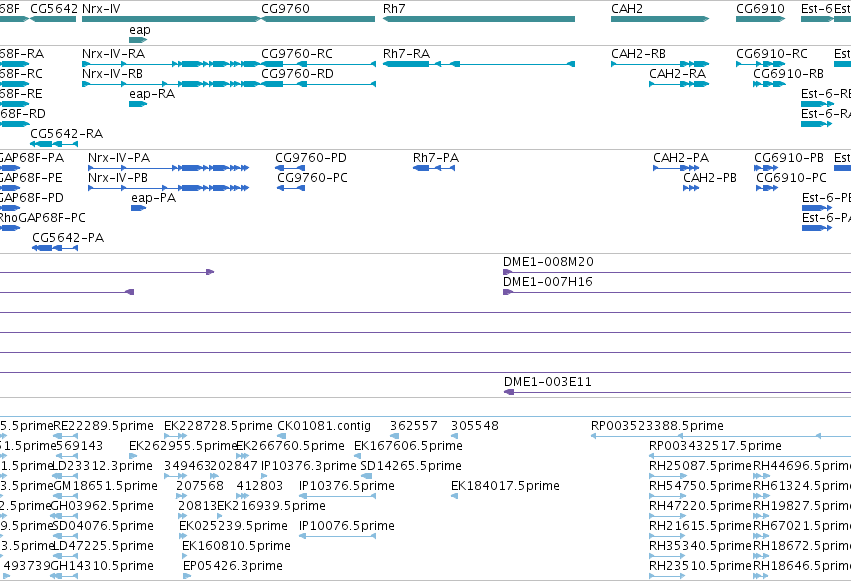This screenshot has width=851, height=581.
Task: Click the DME1-003E11 clone label
Action: coord(548,381)
